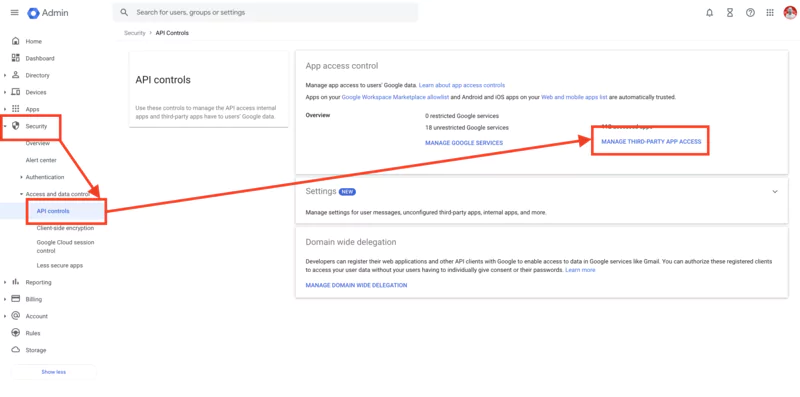Click the Devices icon in sidebar
800x397 pixels.
click(x=15, y=92)
